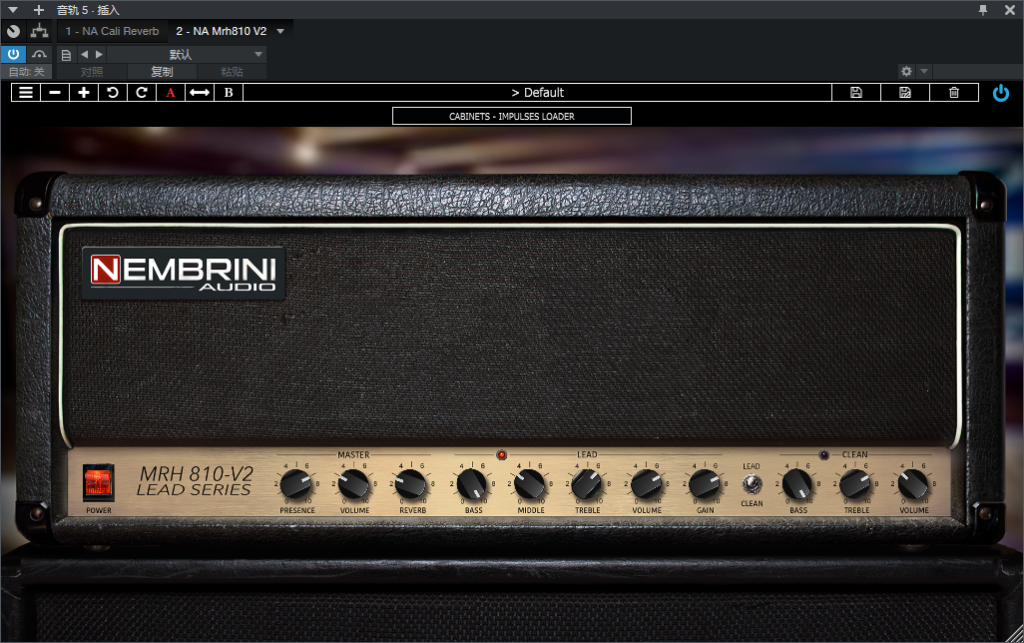Viewport: 1024px width, 643px height.
Task: Click the 粘贴 paste button
Action: coord(232,72)
